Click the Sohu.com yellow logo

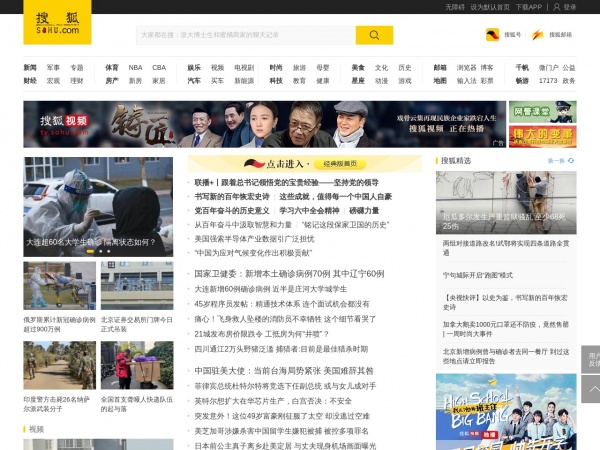point(57,22)
